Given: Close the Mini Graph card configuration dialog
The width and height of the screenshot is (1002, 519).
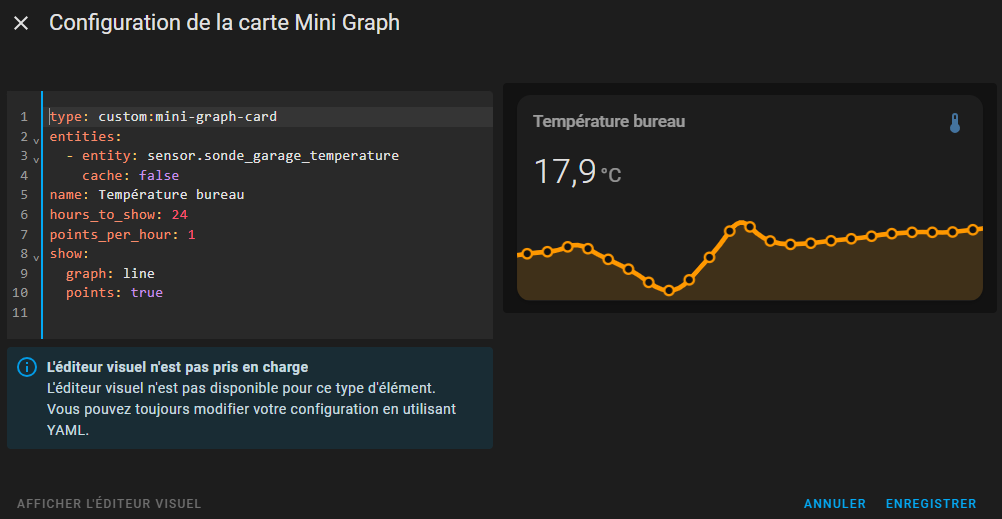Looking at the screenshot, I should click(x=21, y=23).
